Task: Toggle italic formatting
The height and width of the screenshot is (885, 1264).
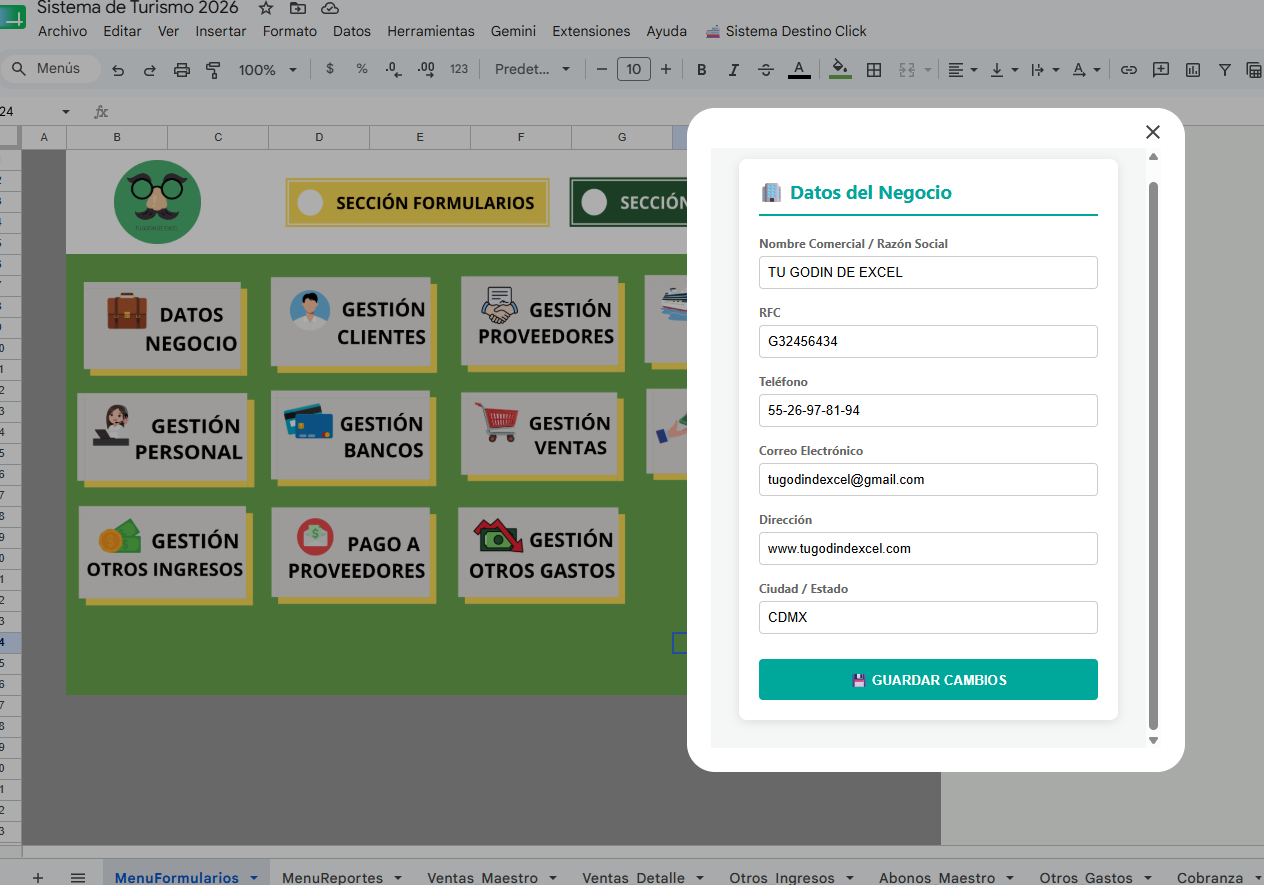Action: tap(733, 70)
